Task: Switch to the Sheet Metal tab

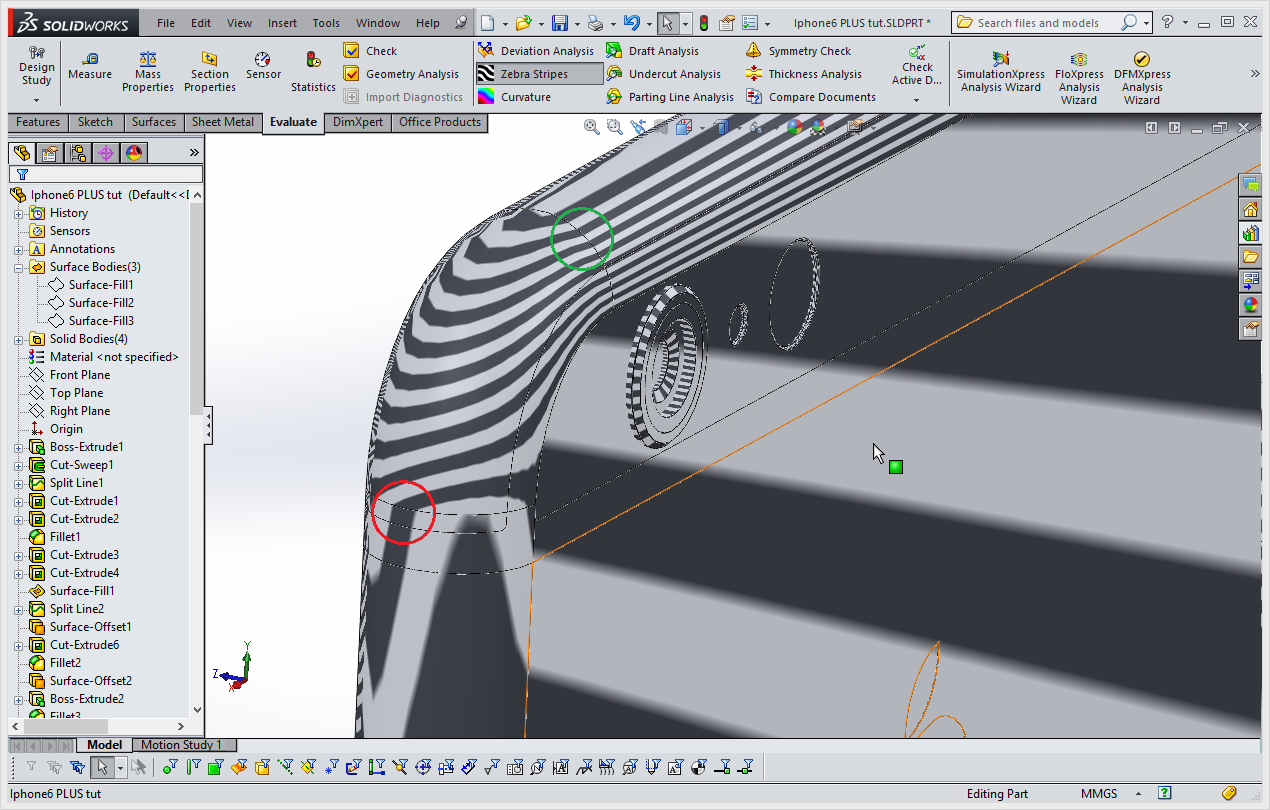Action: tap(223, 122)
